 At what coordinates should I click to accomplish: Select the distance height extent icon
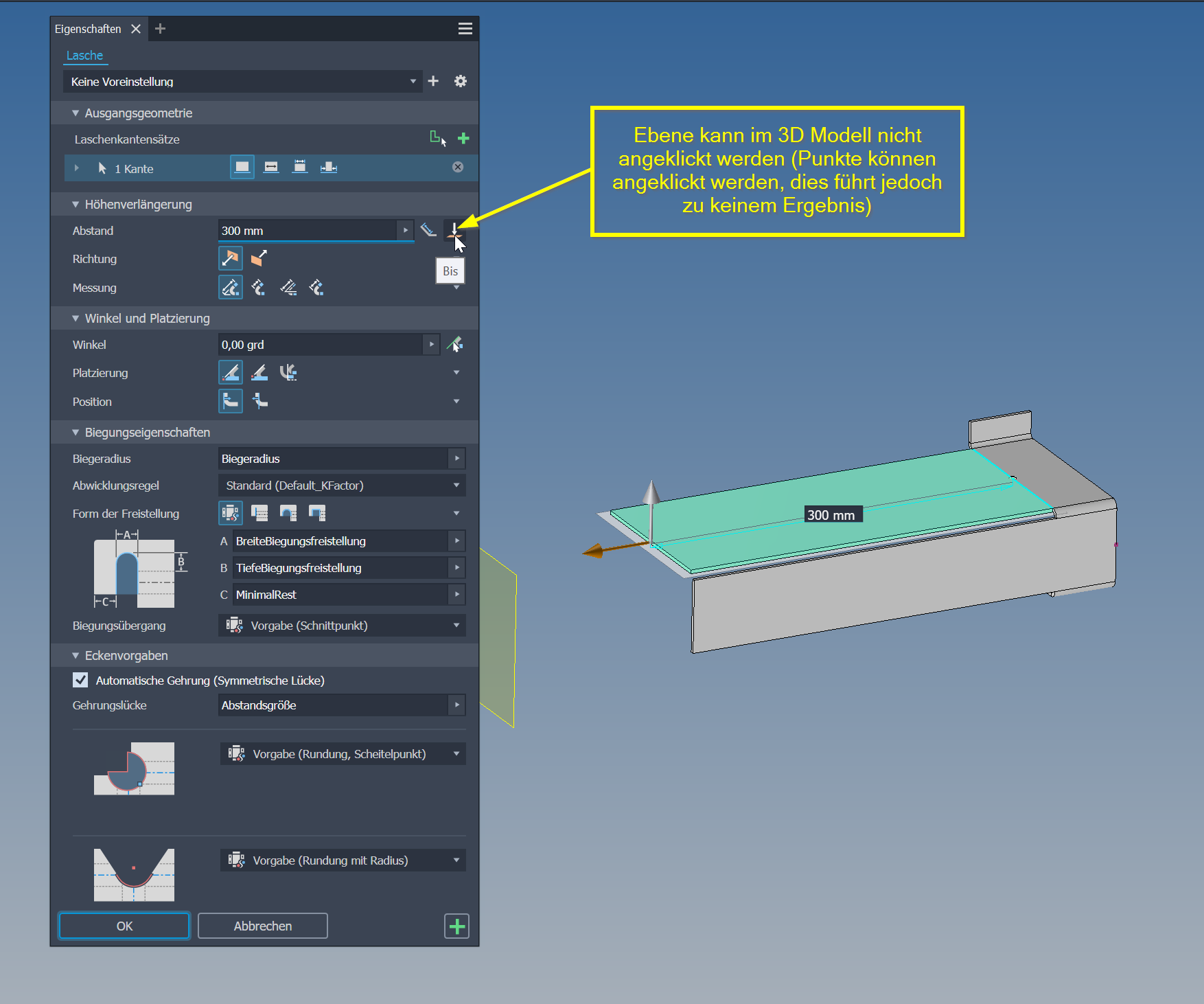click(x=428, y=230)
